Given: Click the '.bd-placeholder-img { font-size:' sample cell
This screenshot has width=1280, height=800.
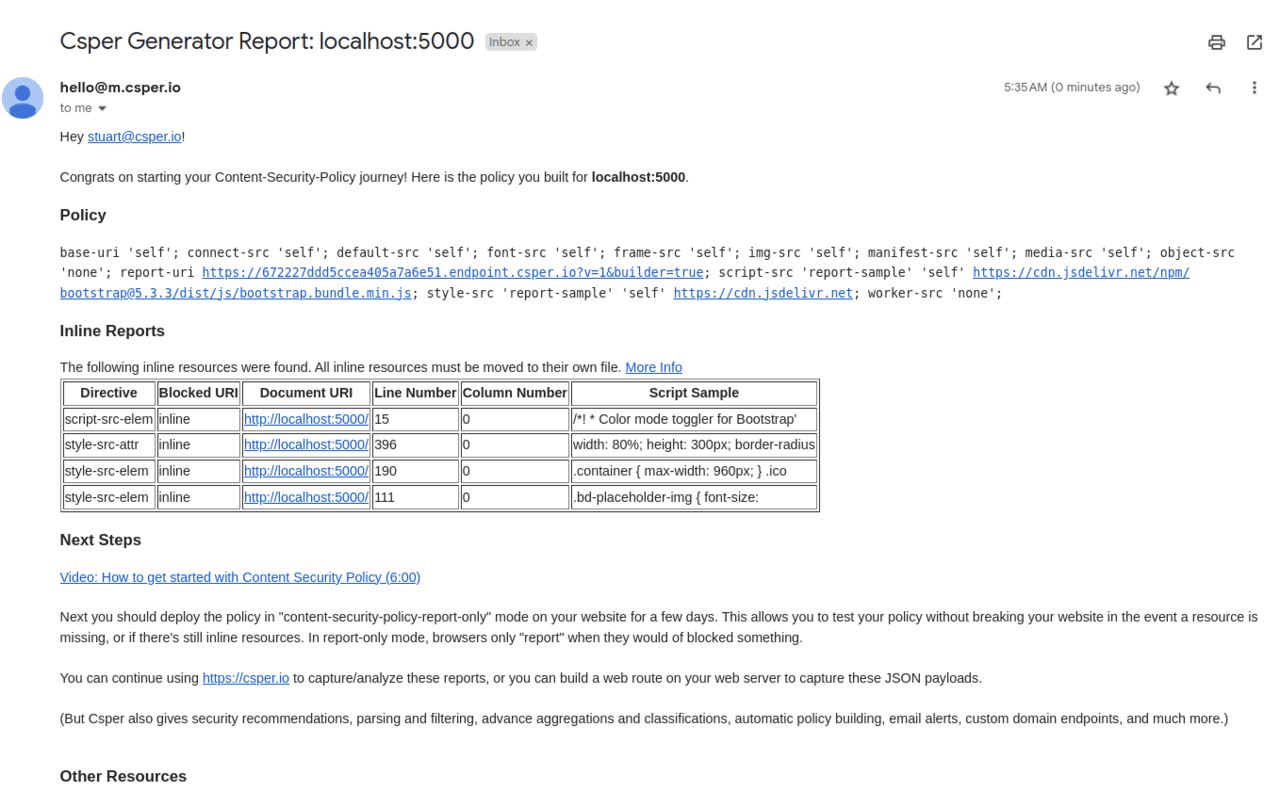Looking at the screenshot, I should [694, 497].
